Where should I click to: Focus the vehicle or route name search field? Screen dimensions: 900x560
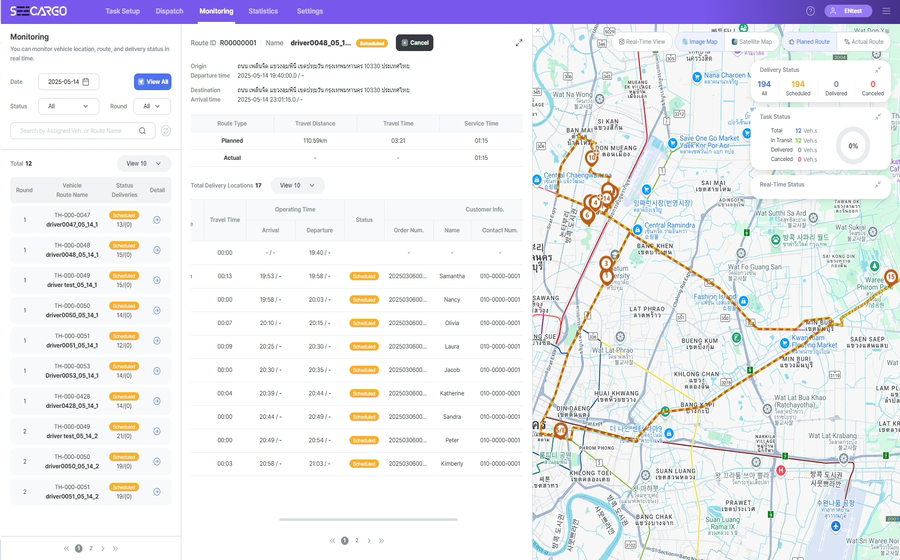[83, 131]
